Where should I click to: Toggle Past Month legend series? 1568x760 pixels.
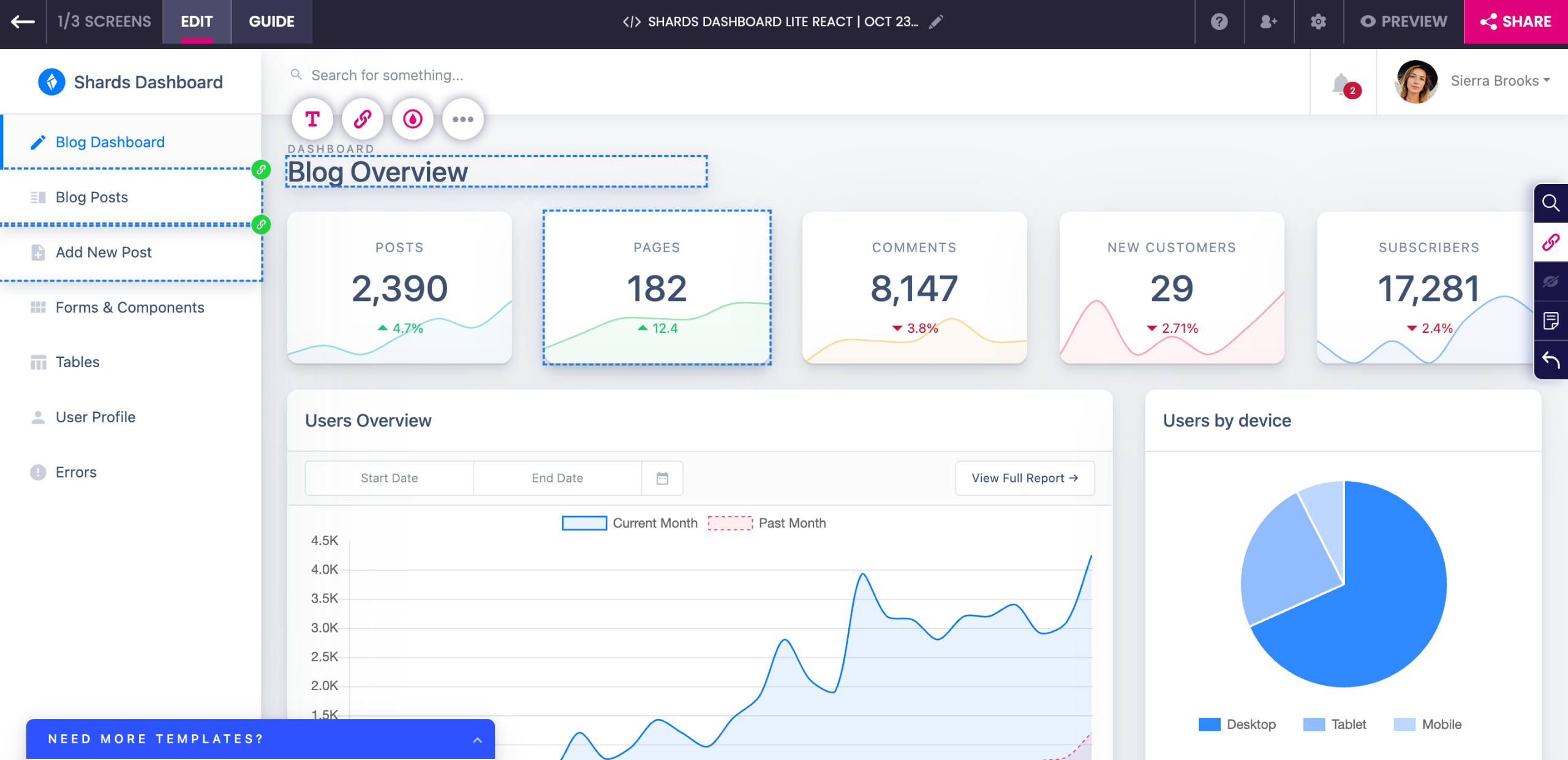[x=730, y=523]
